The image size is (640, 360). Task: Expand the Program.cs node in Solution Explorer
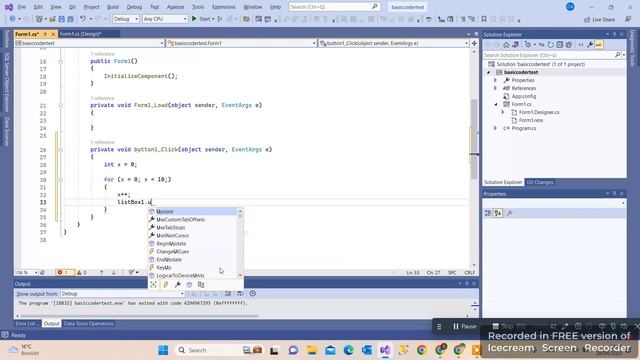click(x=496, y=128)
